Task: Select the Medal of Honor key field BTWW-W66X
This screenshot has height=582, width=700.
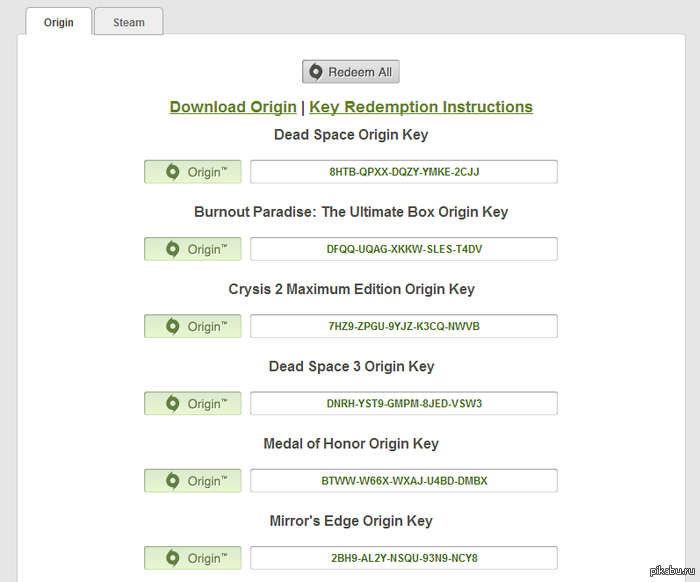Action: 403,481
